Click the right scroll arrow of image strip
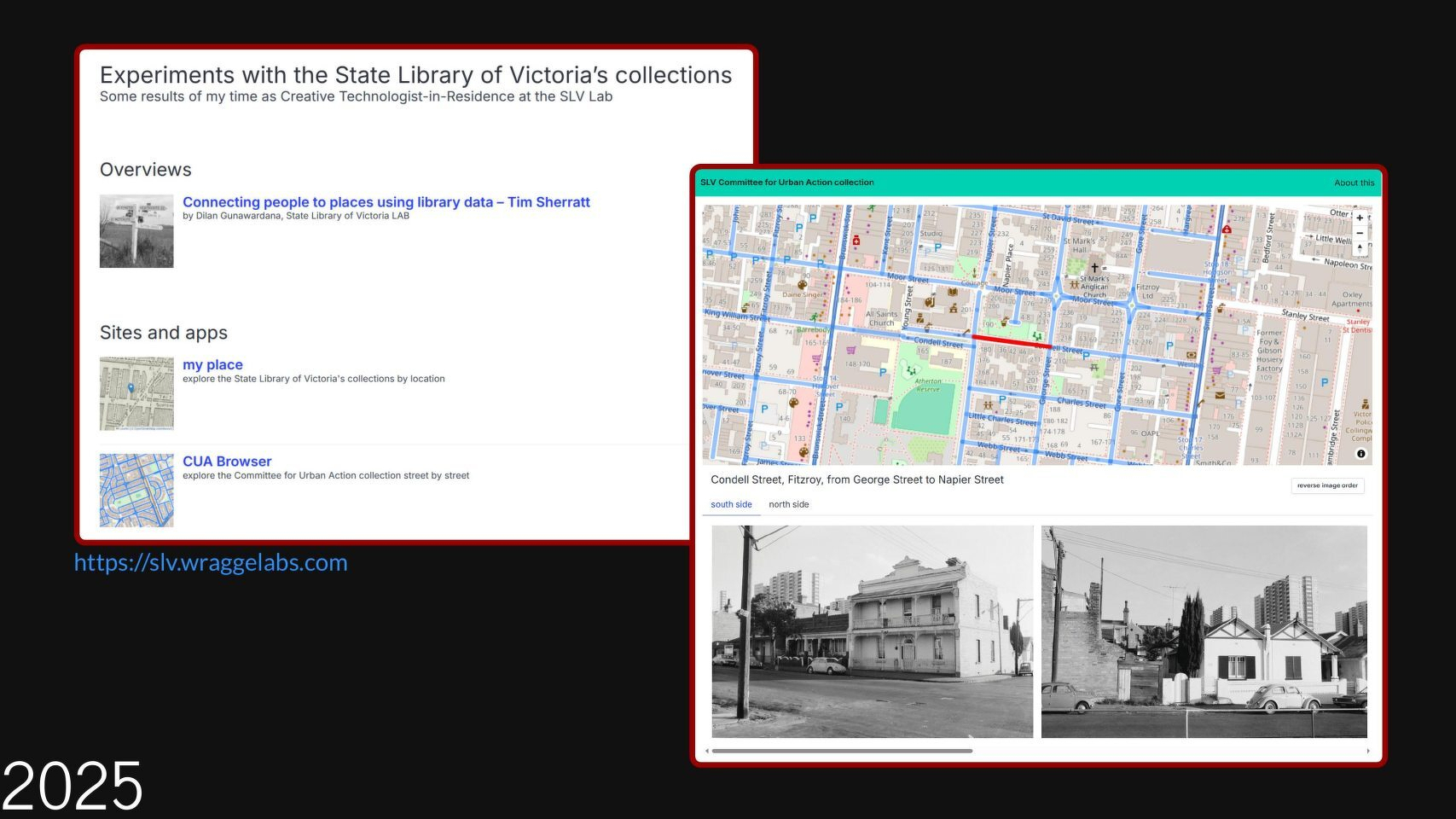This screenshot has width=1456, height=819. click(x=1368, y=751)
